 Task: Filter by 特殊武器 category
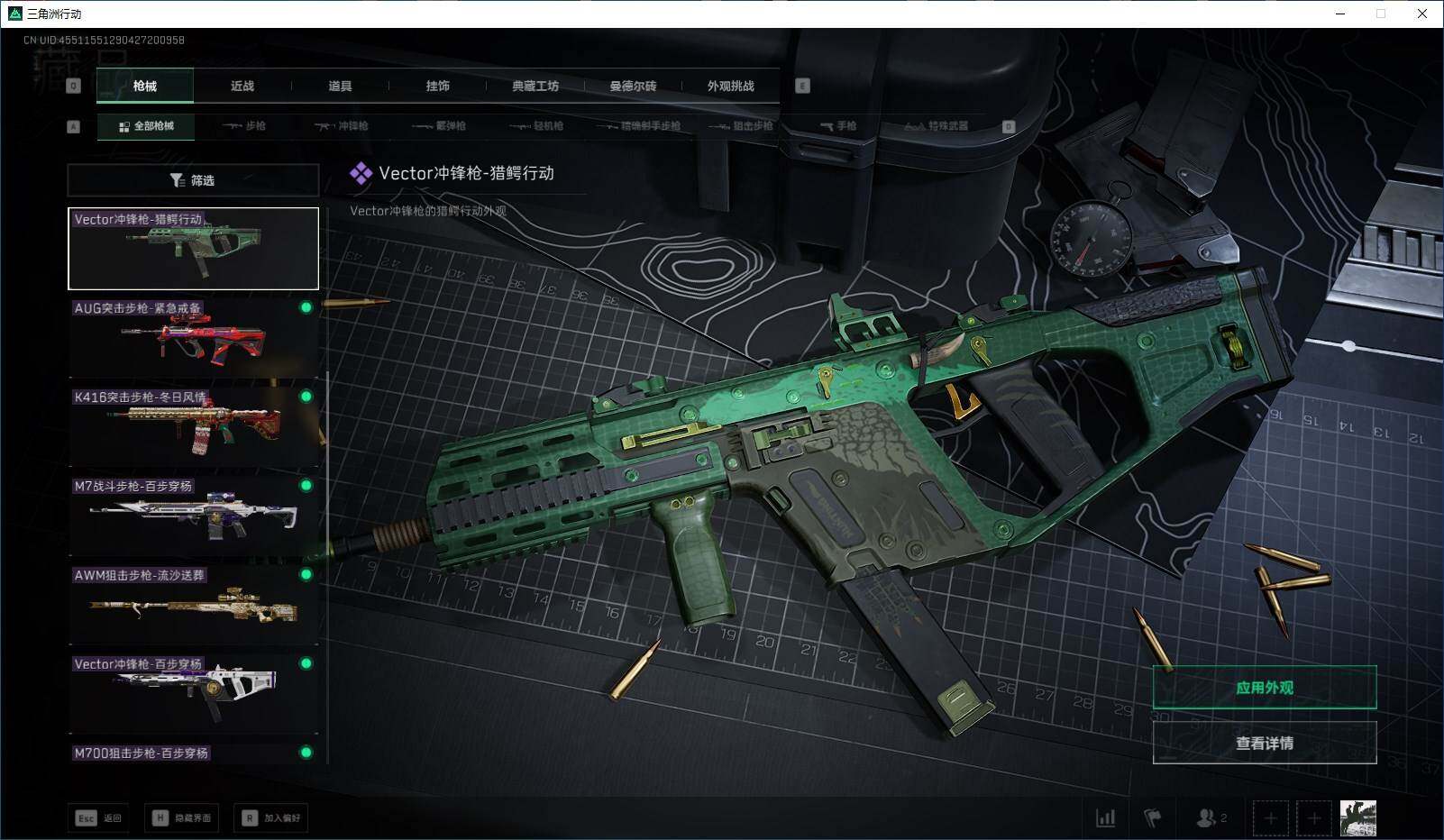click(937, 126)
